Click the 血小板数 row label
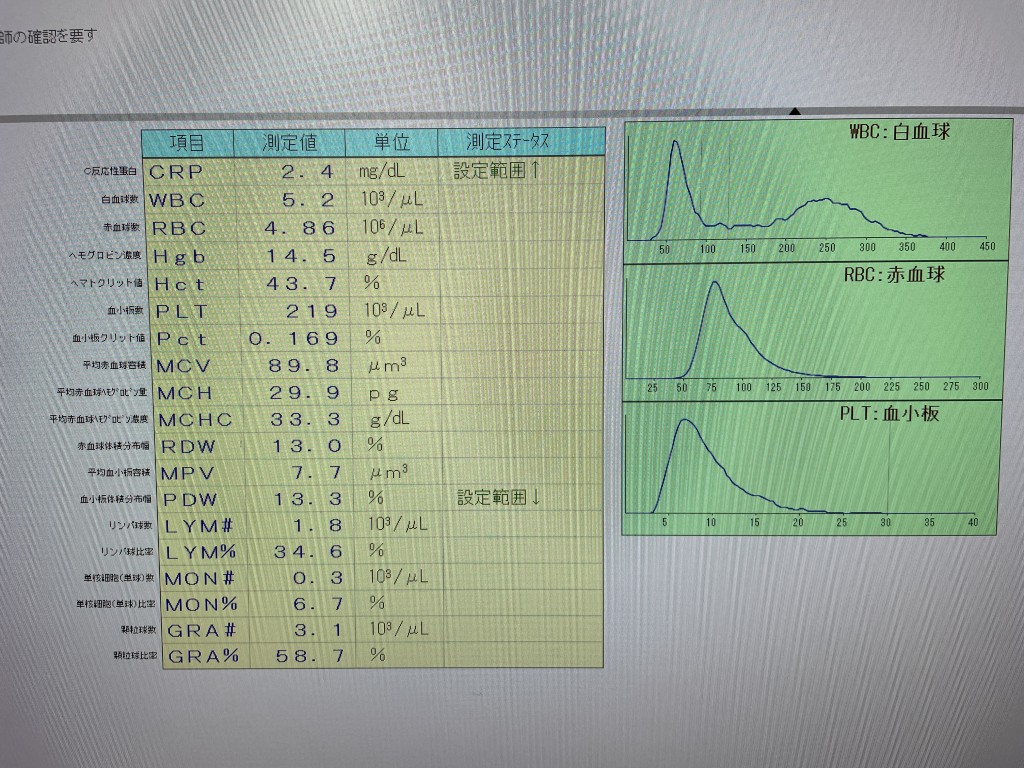 [x=125, y=310]
